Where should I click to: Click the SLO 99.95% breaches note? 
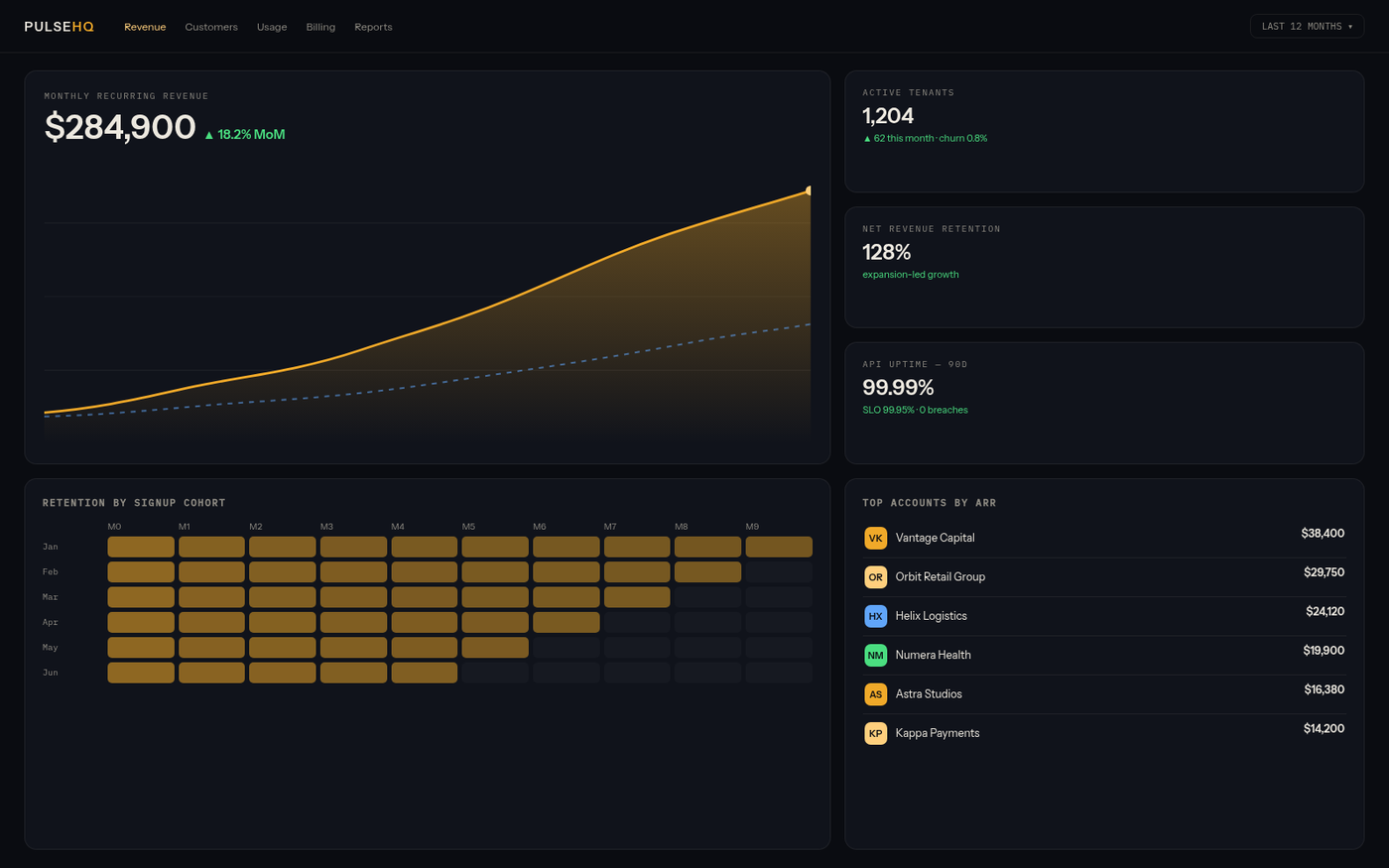(x=915, y=410)
